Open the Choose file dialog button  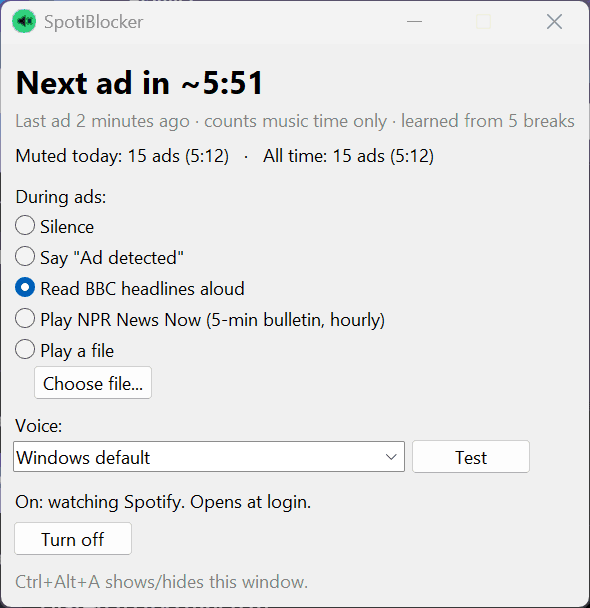93,383
